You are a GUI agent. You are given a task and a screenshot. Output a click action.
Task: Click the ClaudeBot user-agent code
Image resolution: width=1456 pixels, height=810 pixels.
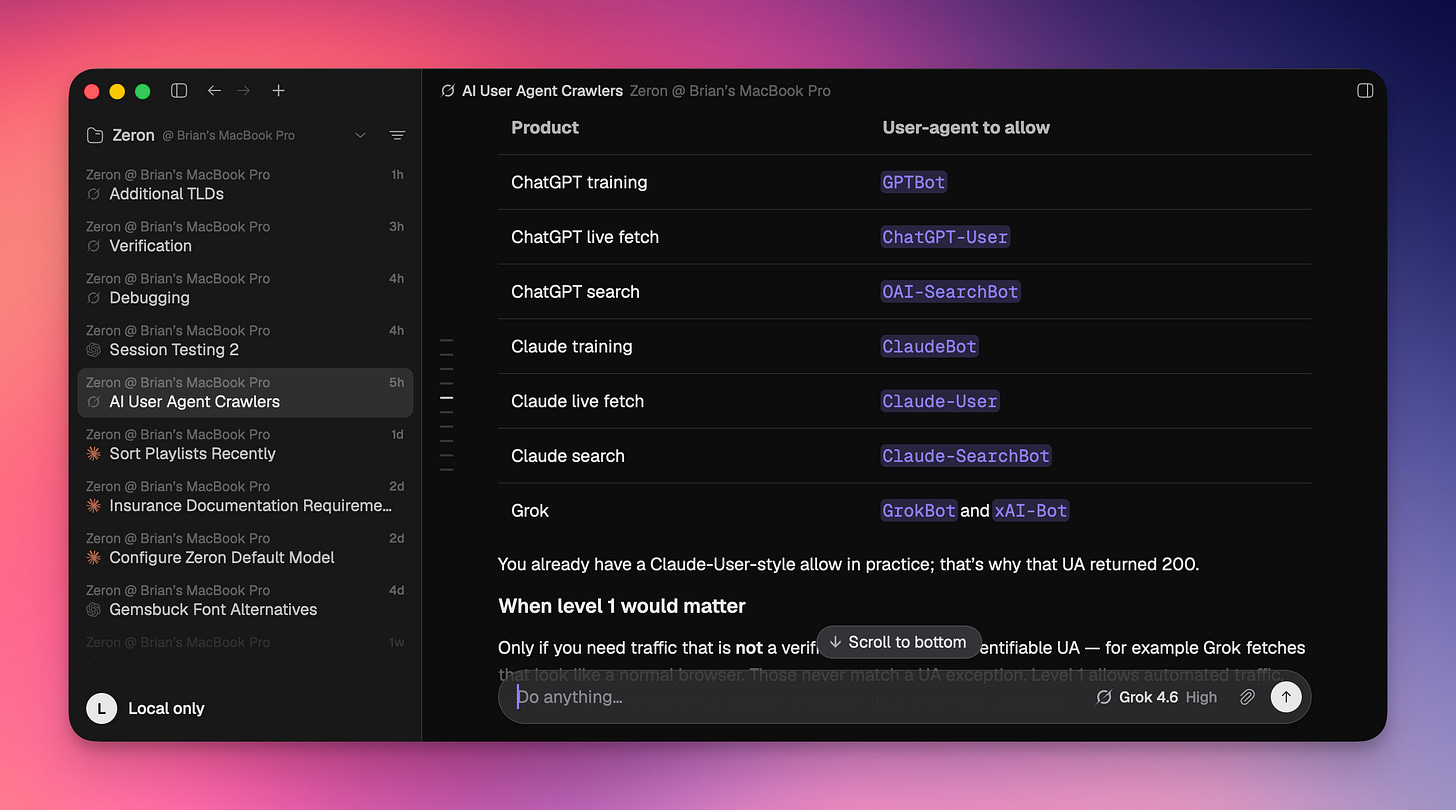(x=930, y=346)
